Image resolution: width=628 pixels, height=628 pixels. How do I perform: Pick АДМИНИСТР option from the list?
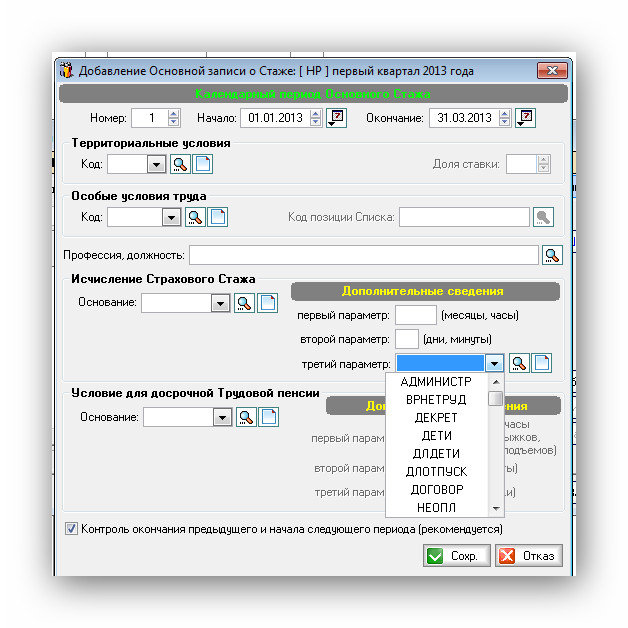point(435,381)
